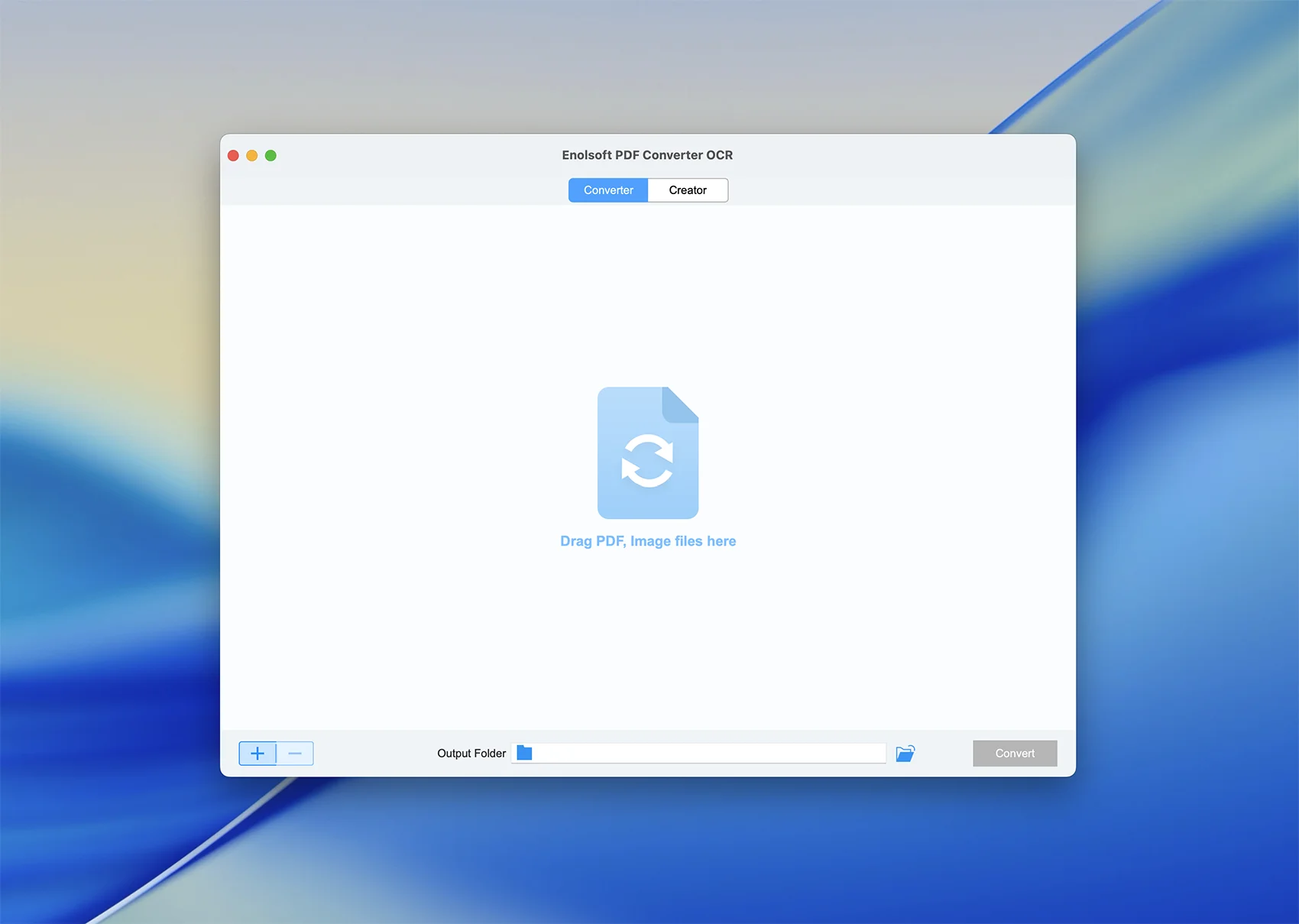
Task: Maximize the window with the green button
Action: 270,156
